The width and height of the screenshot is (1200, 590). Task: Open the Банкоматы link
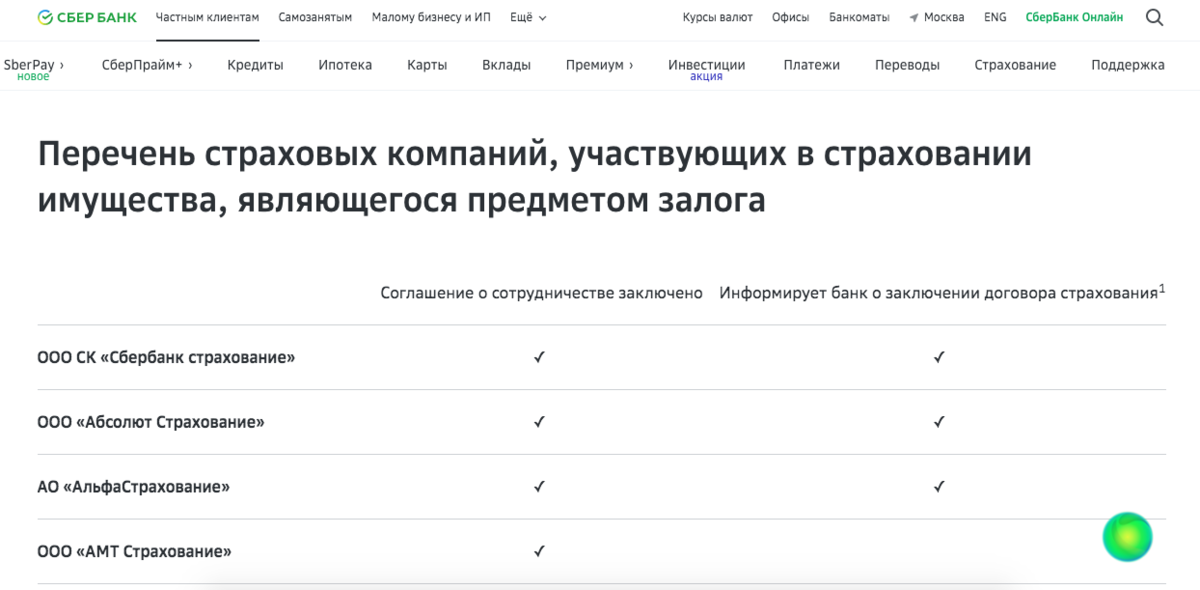pos(859,17)
